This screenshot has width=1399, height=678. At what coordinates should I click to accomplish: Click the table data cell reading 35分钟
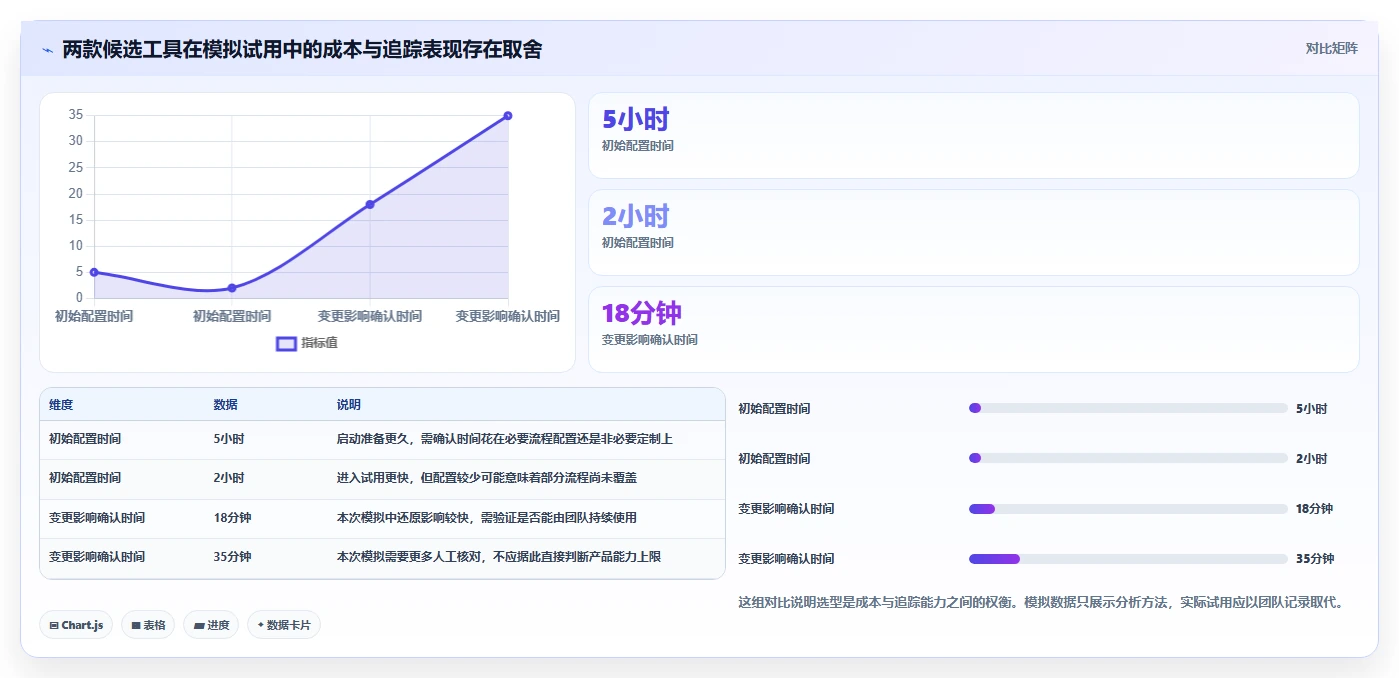click(x=232, y=557)
